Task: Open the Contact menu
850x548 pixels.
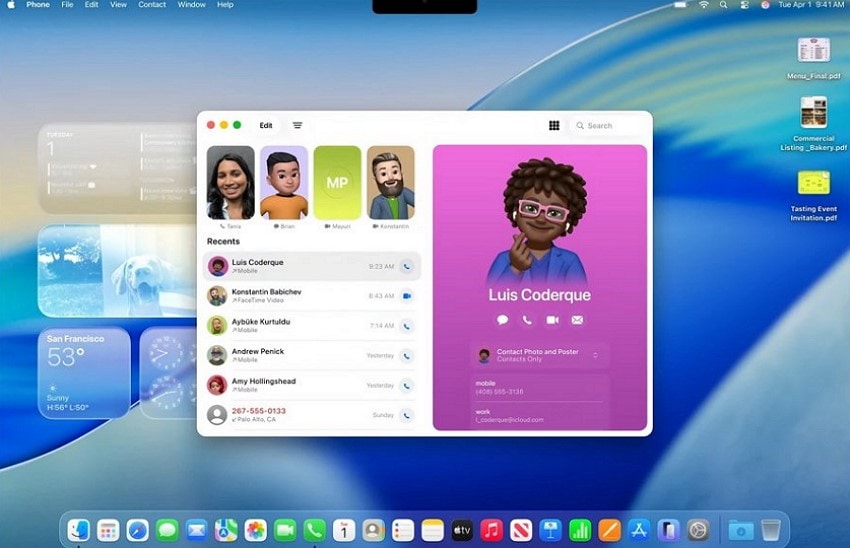Action: coord(152,4)
